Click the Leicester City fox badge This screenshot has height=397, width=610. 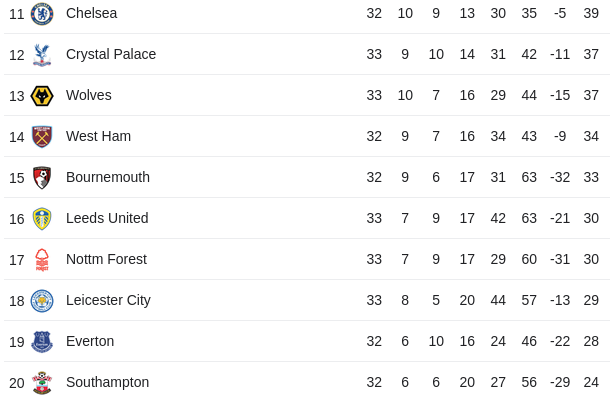click(x=42, y=301)
